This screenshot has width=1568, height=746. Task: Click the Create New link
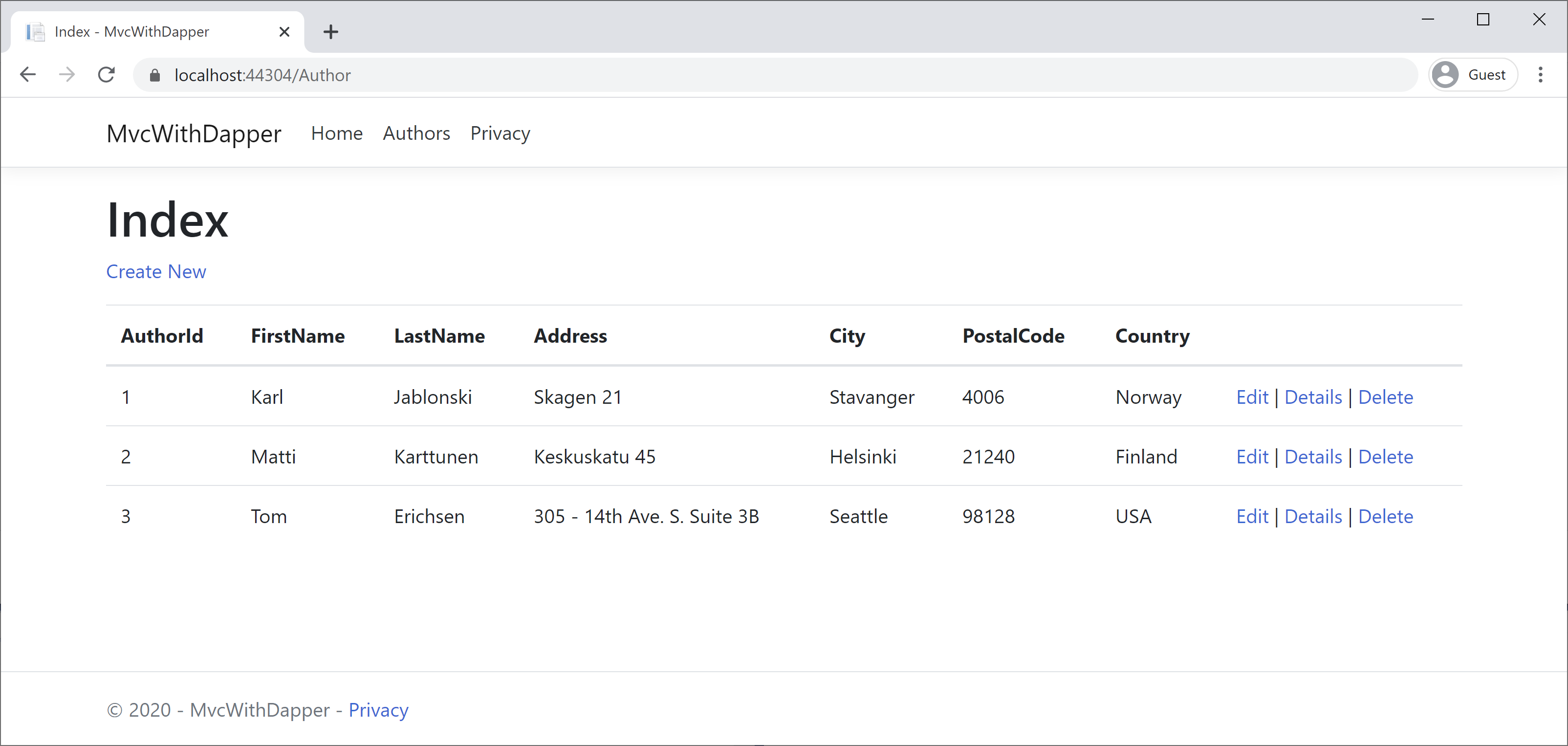pyautogui.click(x=156, y=272)
